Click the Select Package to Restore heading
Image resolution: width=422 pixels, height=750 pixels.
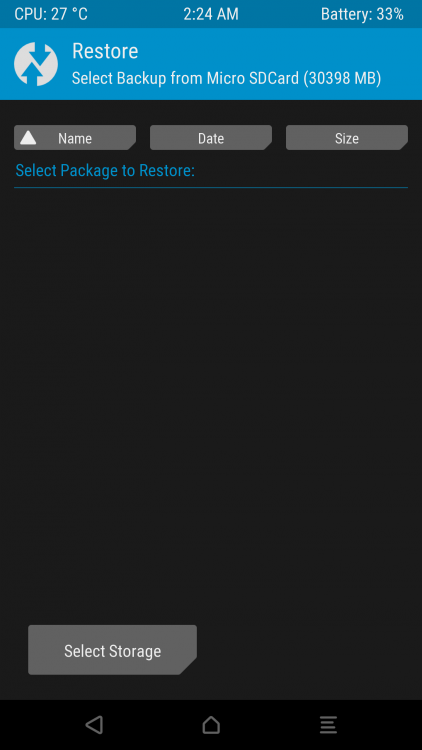click(105, 170)
